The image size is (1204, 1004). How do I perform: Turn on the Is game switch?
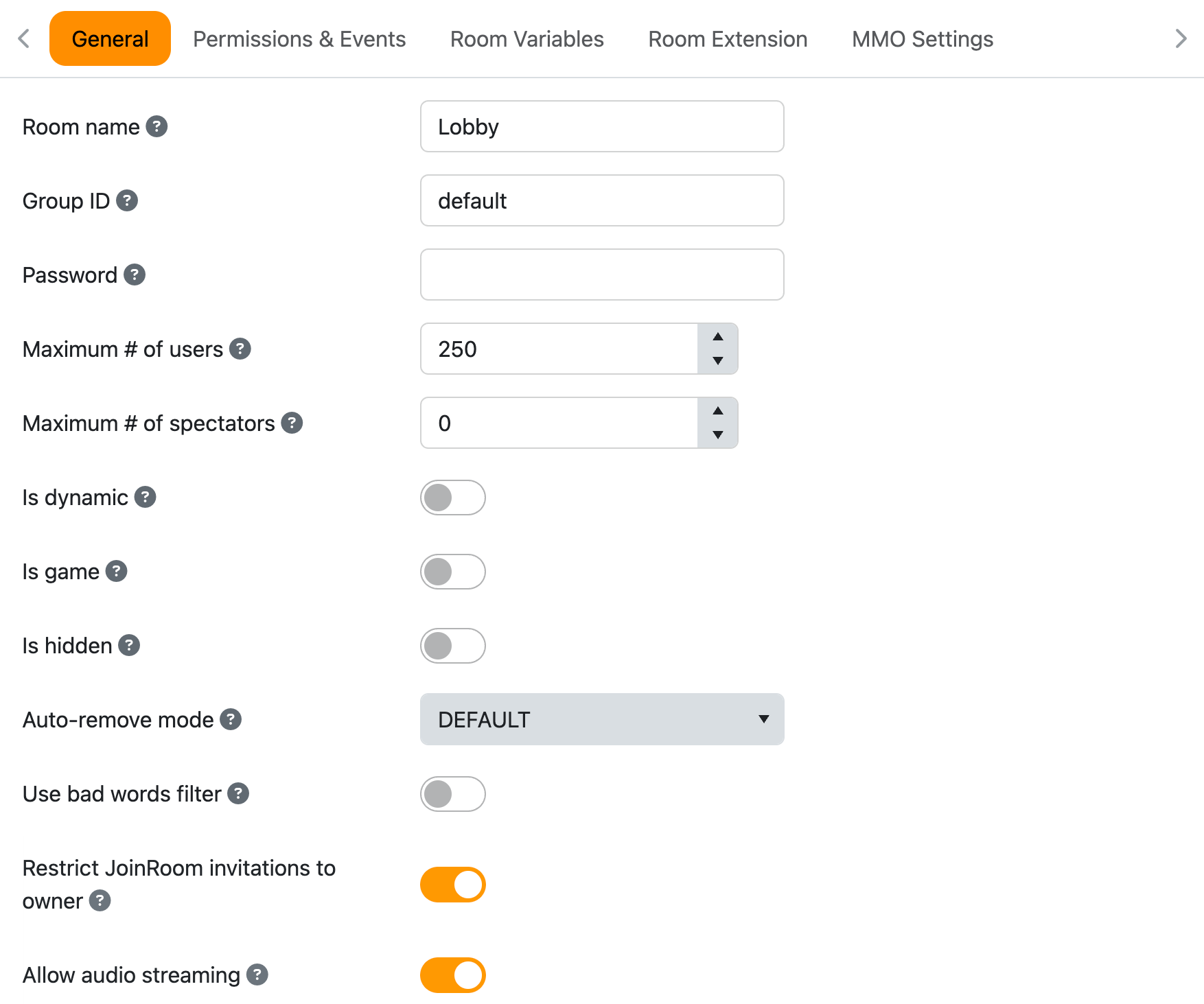452,572
